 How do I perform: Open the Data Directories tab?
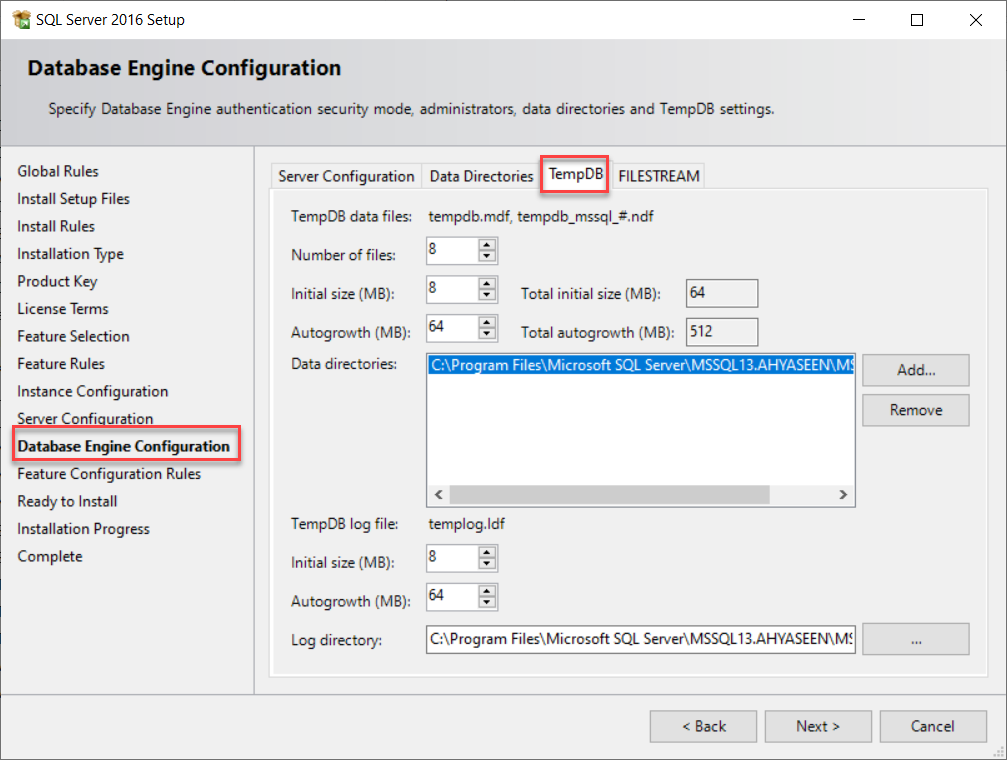click(481, 176)
